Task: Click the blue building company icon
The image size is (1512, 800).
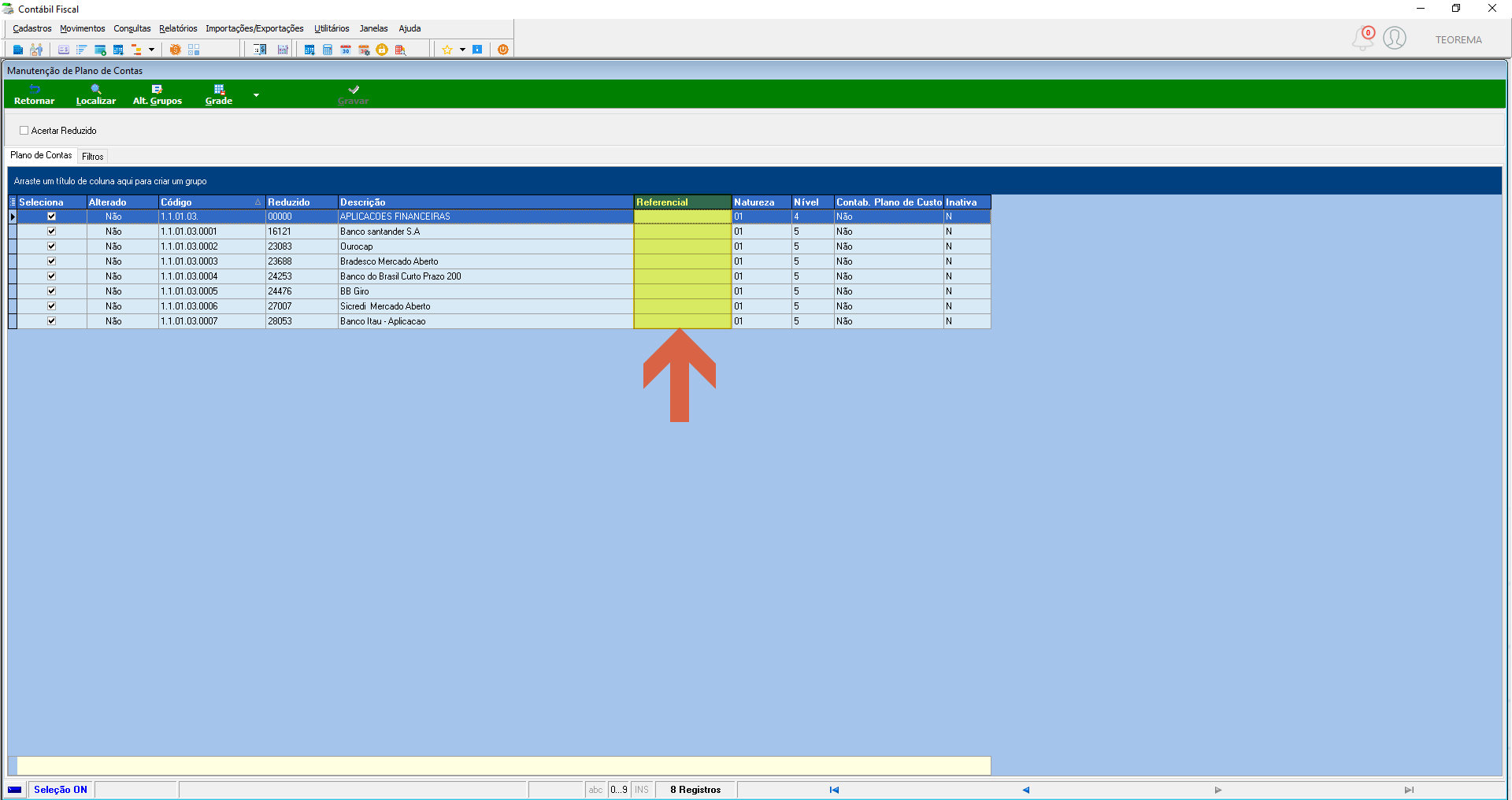Action: 18,50
